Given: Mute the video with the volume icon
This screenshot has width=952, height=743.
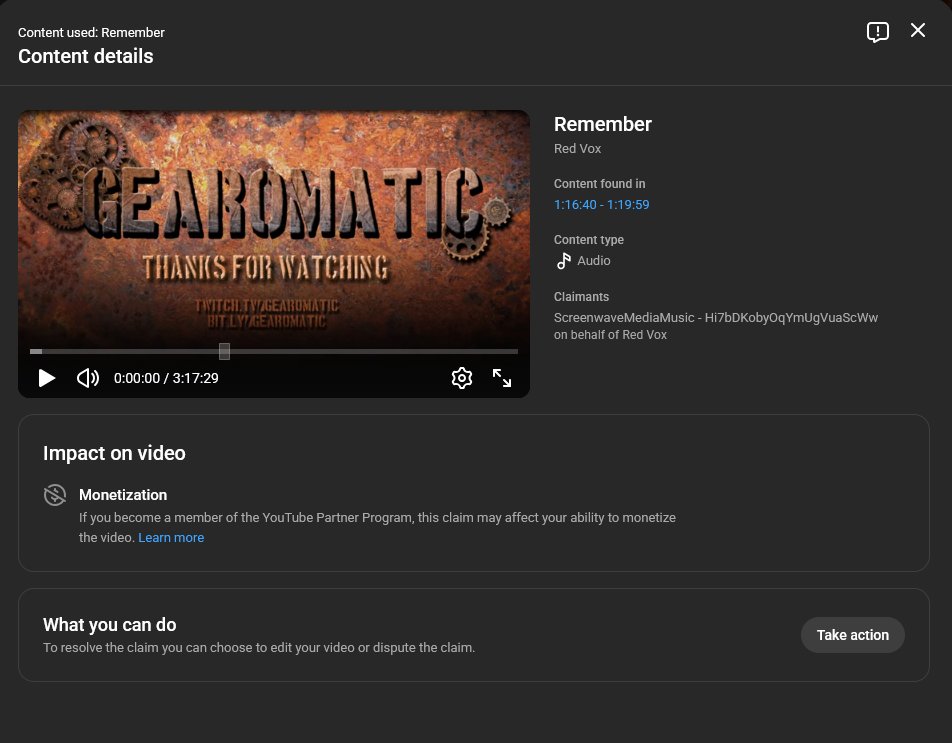Looking at the screenshot, I should tap(88, 378).
